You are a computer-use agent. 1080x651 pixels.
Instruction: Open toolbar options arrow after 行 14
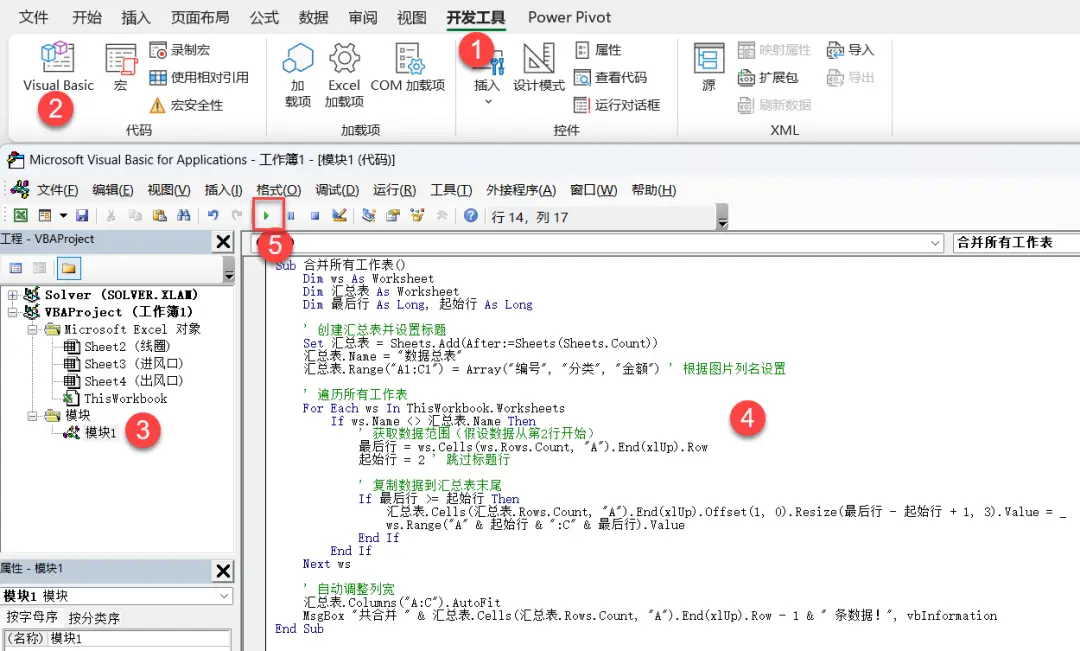coord(722,217)
